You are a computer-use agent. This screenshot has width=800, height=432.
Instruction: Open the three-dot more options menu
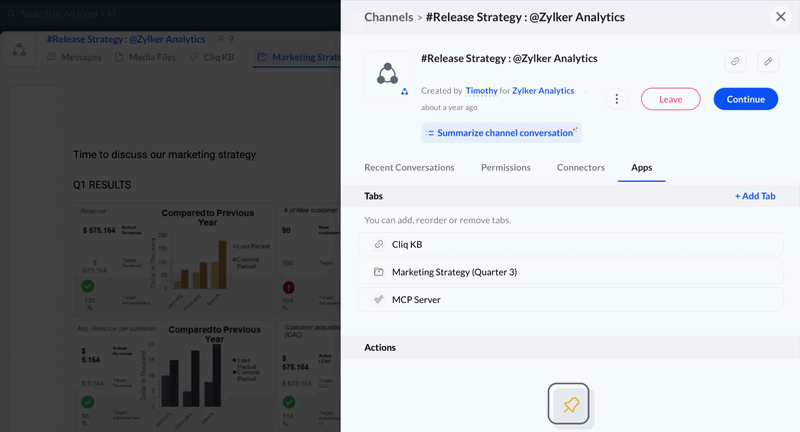click(616, 99)
